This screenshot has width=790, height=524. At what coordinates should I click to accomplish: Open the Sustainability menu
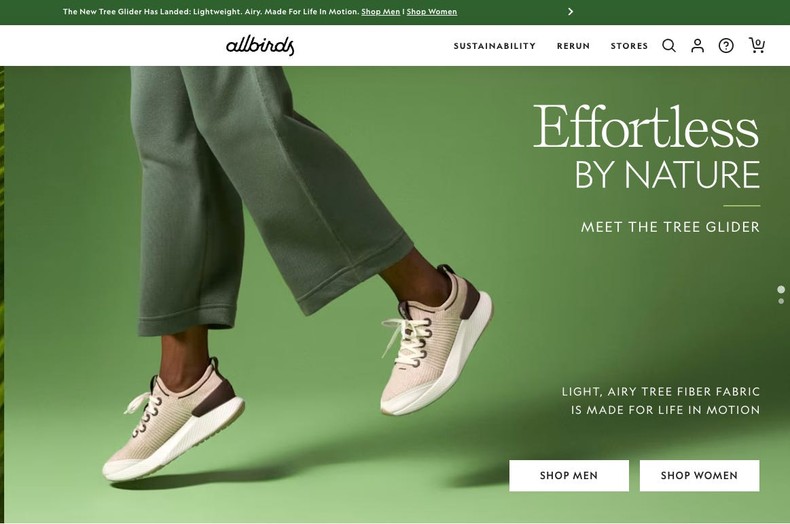(x=495, y=46)
